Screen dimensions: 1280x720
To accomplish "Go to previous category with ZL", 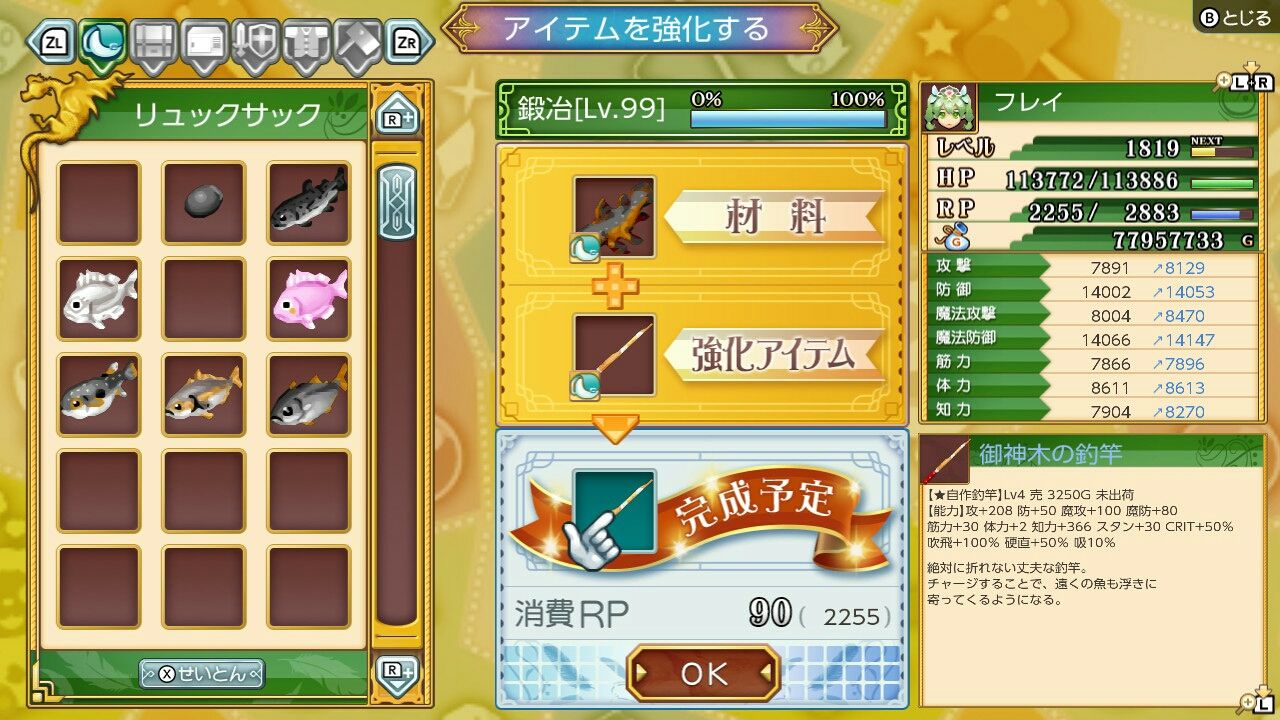I will (x=51, y=42).
